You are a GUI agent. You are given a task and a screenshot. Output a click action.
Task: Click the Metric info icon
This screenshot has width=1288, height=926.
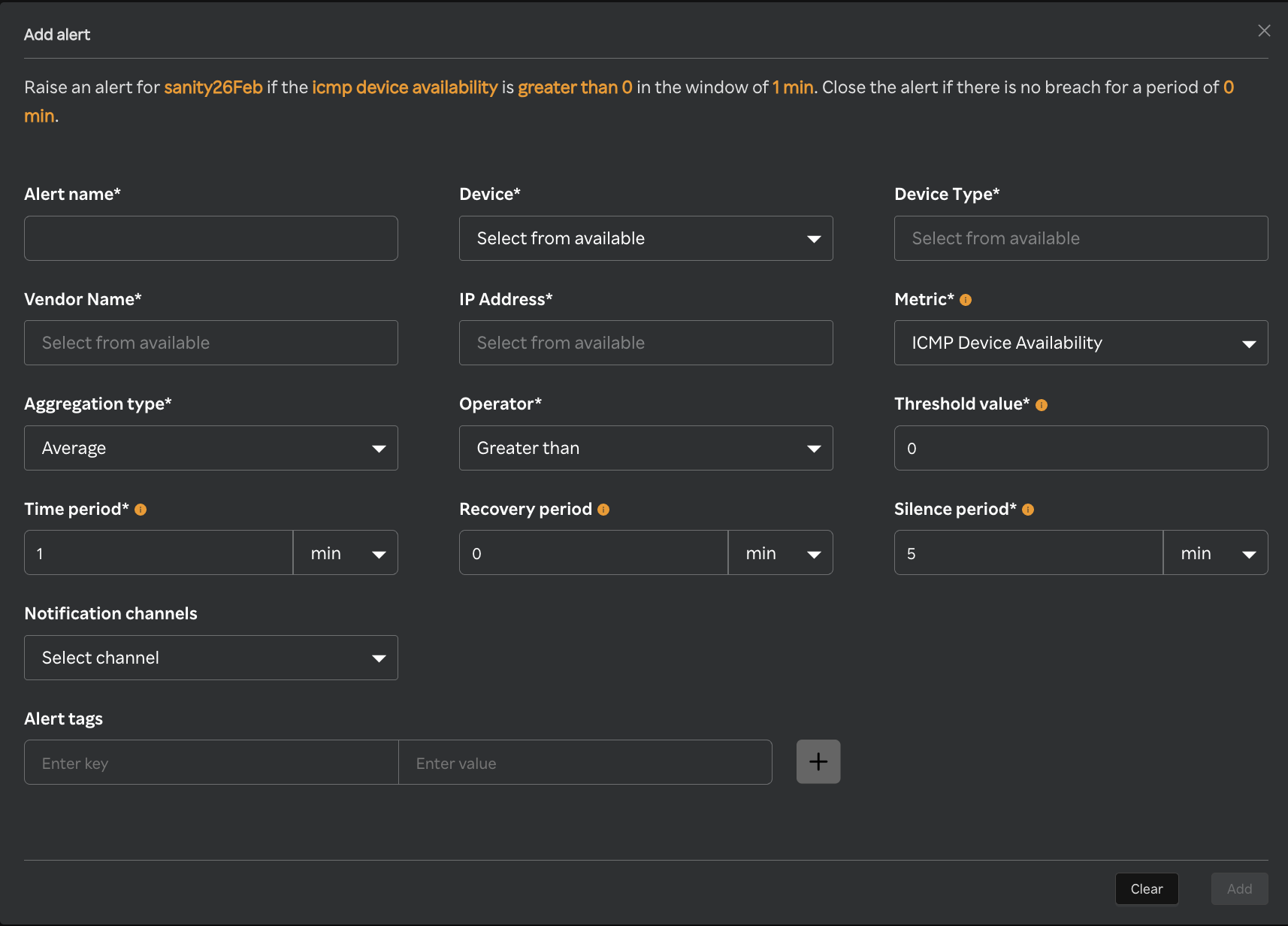(966, 300)
